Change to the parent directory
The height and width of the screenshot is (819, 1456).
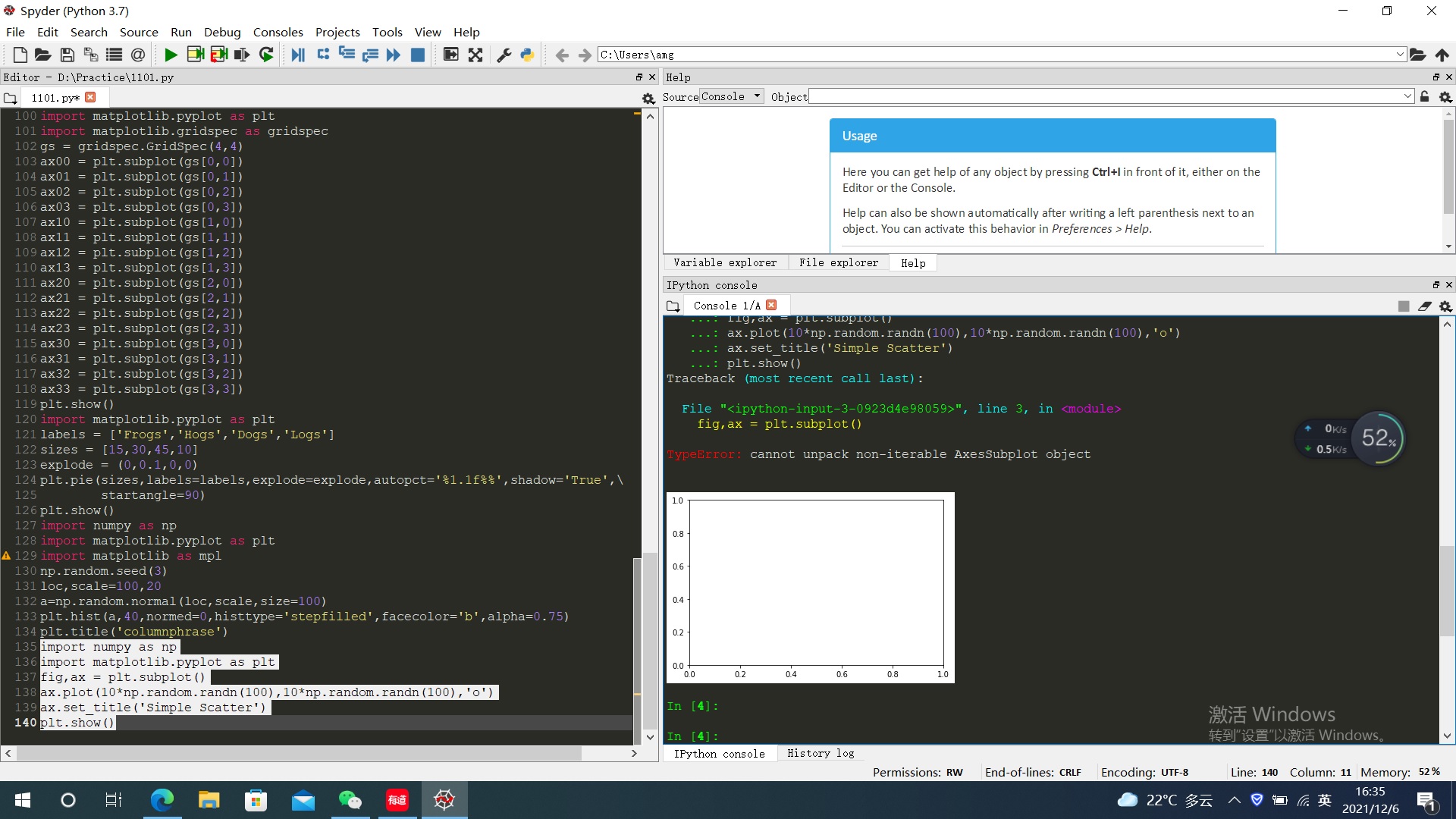1442,55
